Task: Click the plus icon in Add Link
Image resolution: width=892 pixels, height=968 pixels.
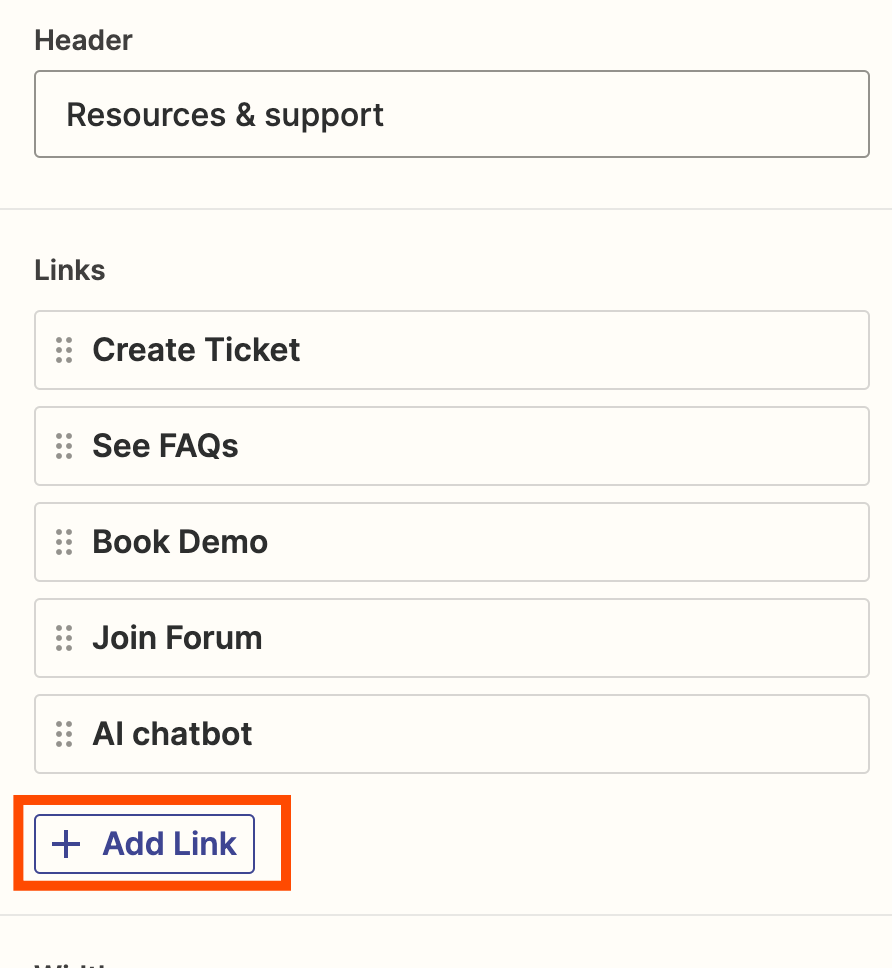Action: [66, 844]
